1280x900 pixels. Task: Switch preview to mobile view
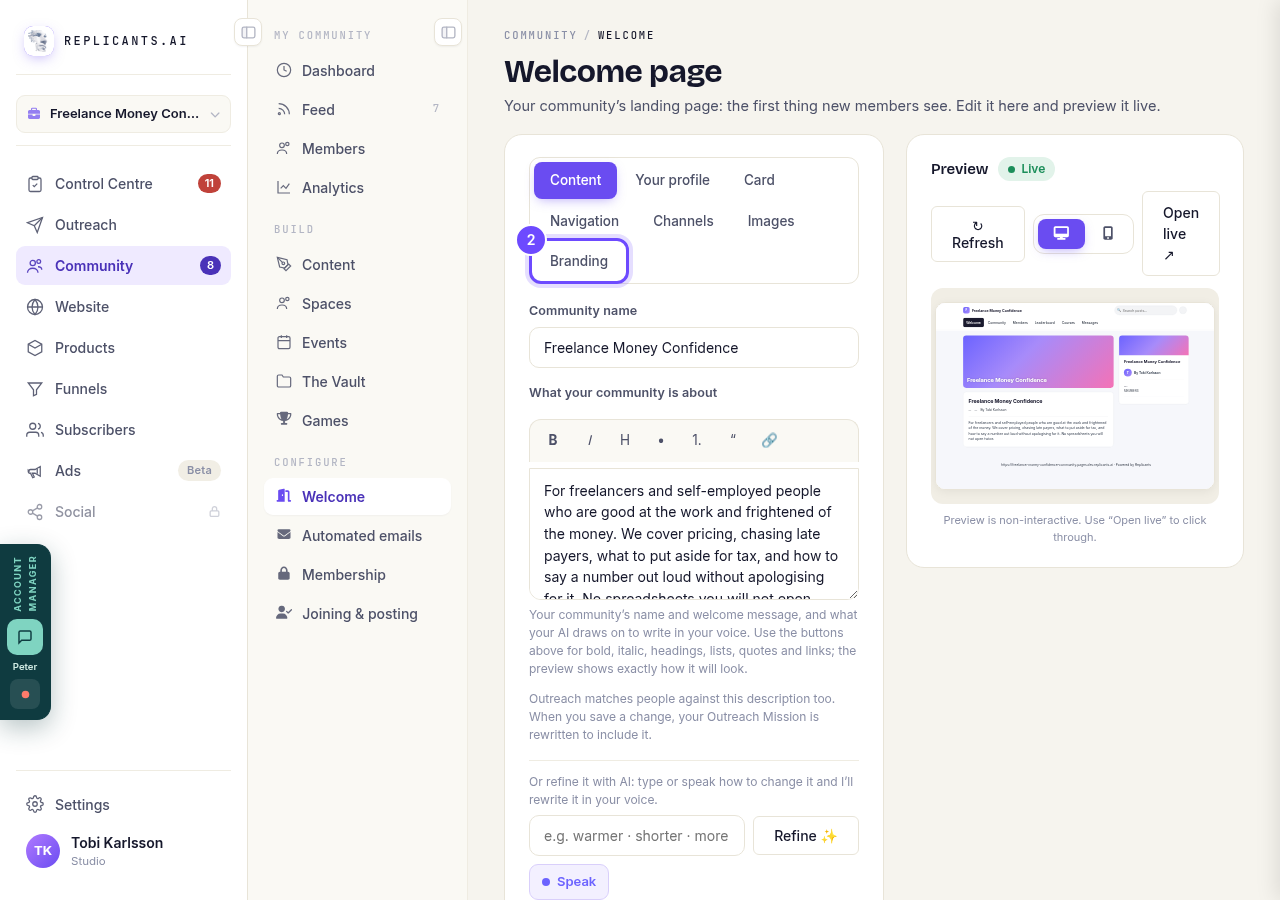(1108, 234)
